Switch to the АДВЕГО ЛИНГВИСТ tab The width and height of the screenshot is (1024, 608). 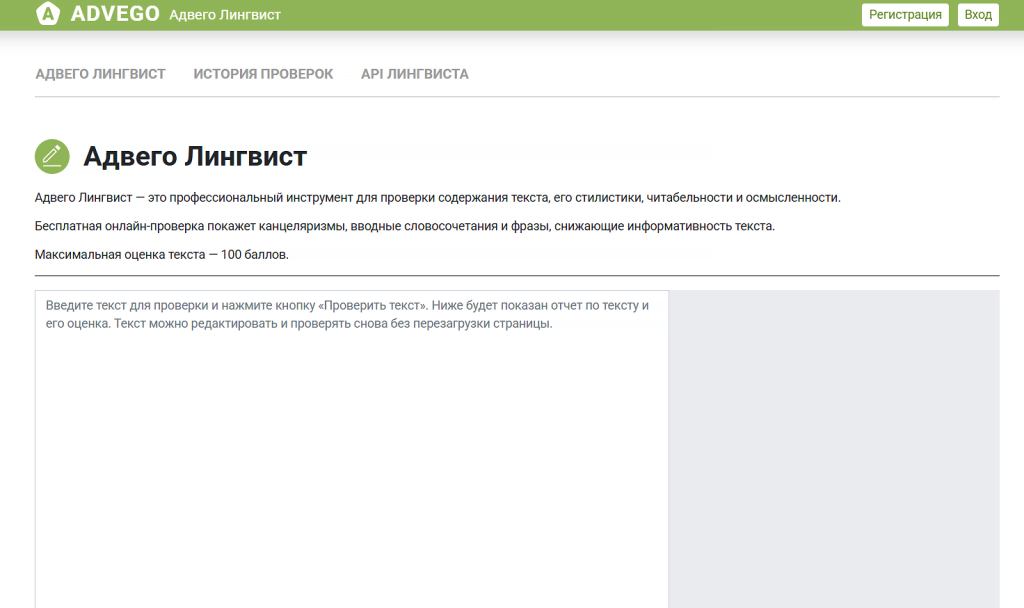(x=100, y=74)
